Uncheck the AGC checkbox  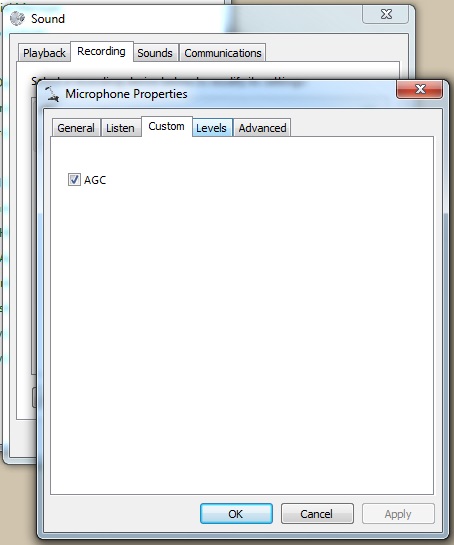tap(74, 180)
